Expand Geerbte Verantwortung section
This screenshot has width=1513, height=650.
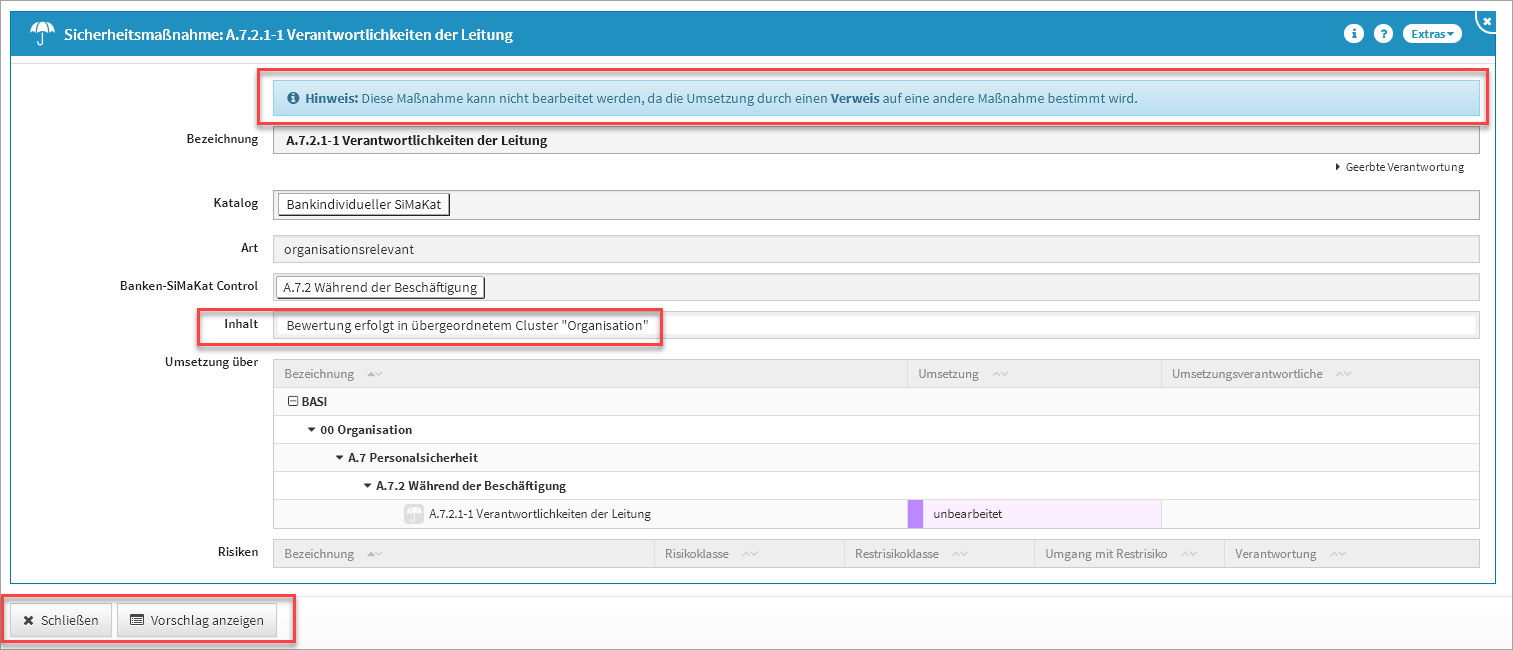[1398, 167]
